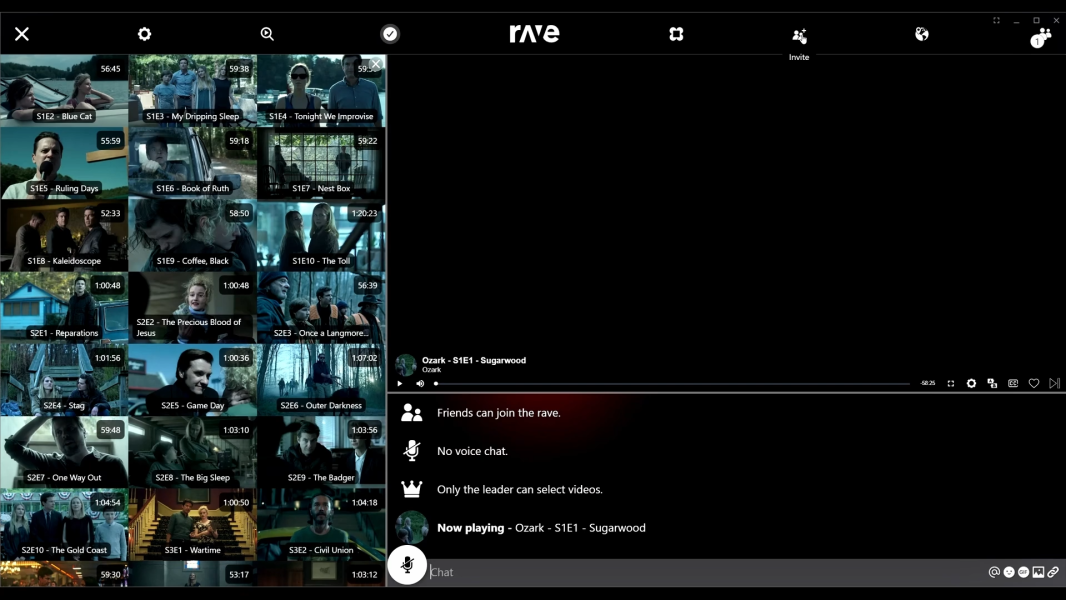Select episode S1E3 - My Dripping Sleep
This screenshot has height=600, width=1066.
(x=192, y=91)
